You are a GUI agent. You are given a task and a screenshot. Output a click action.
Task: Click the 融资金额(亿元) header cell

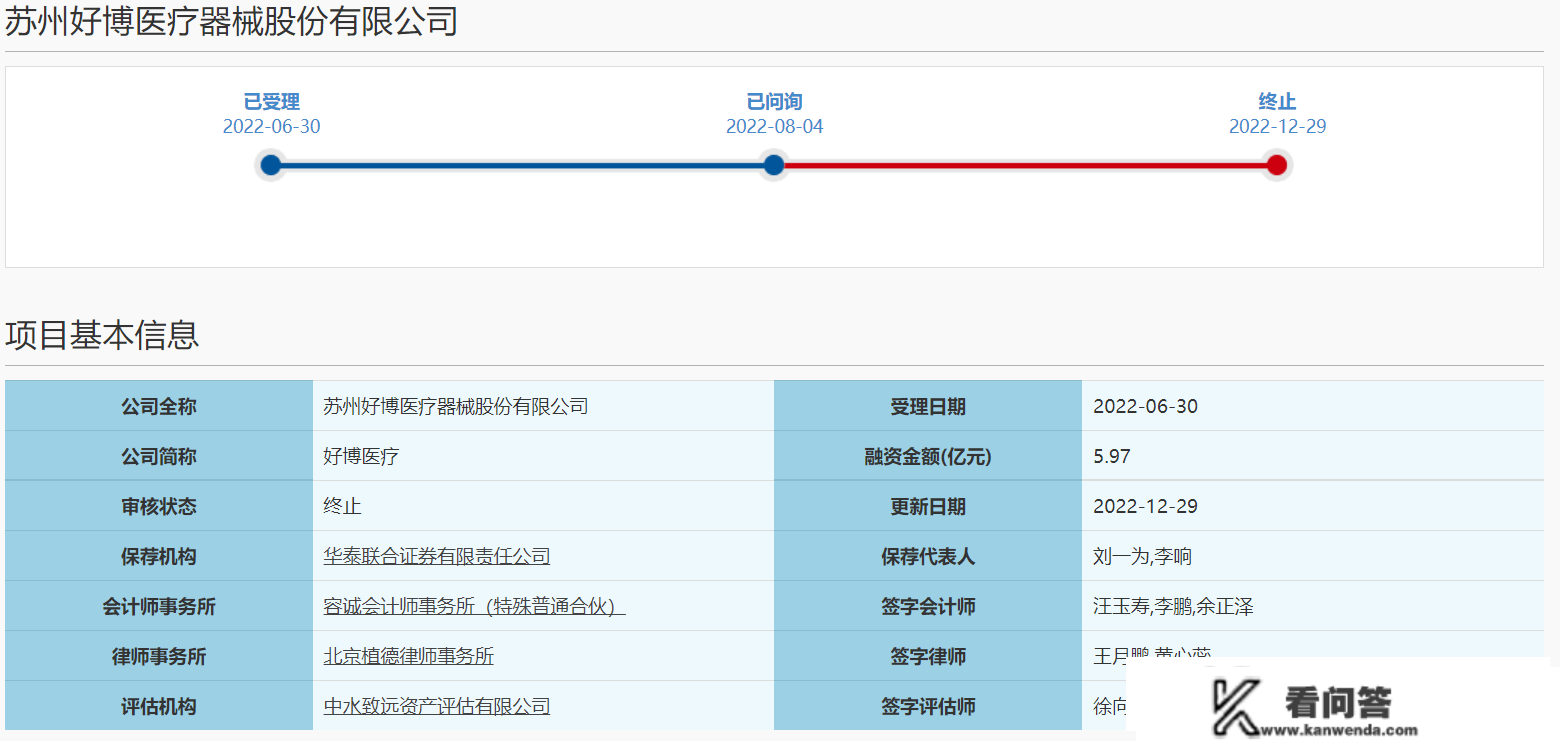[x=928, y=456]
